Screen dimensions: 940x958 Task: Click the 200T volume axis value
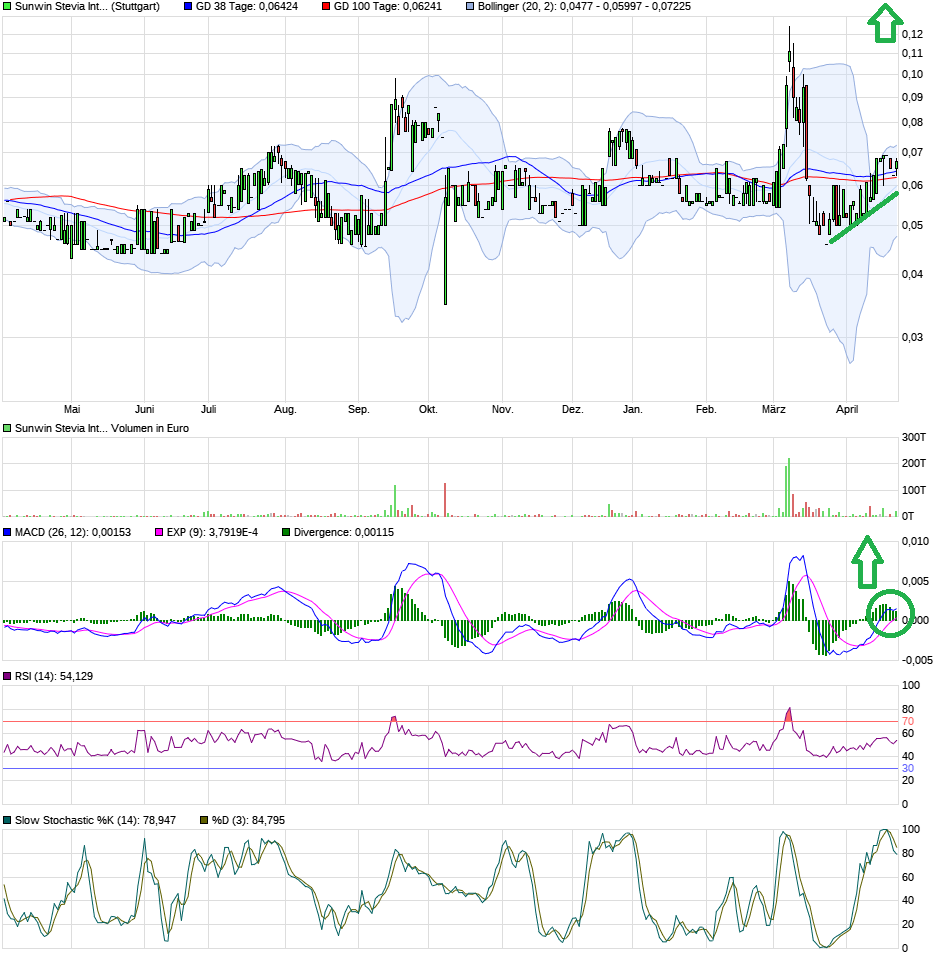pos(914,464)
